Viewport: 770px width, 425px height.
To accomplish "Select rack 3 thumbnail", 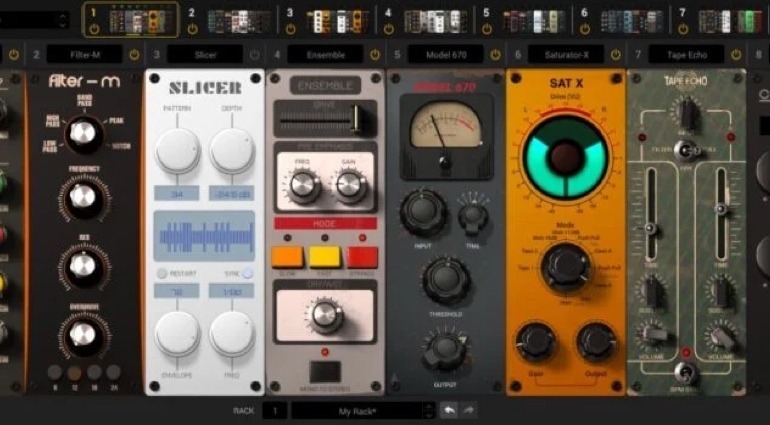I will pos(337,21).
